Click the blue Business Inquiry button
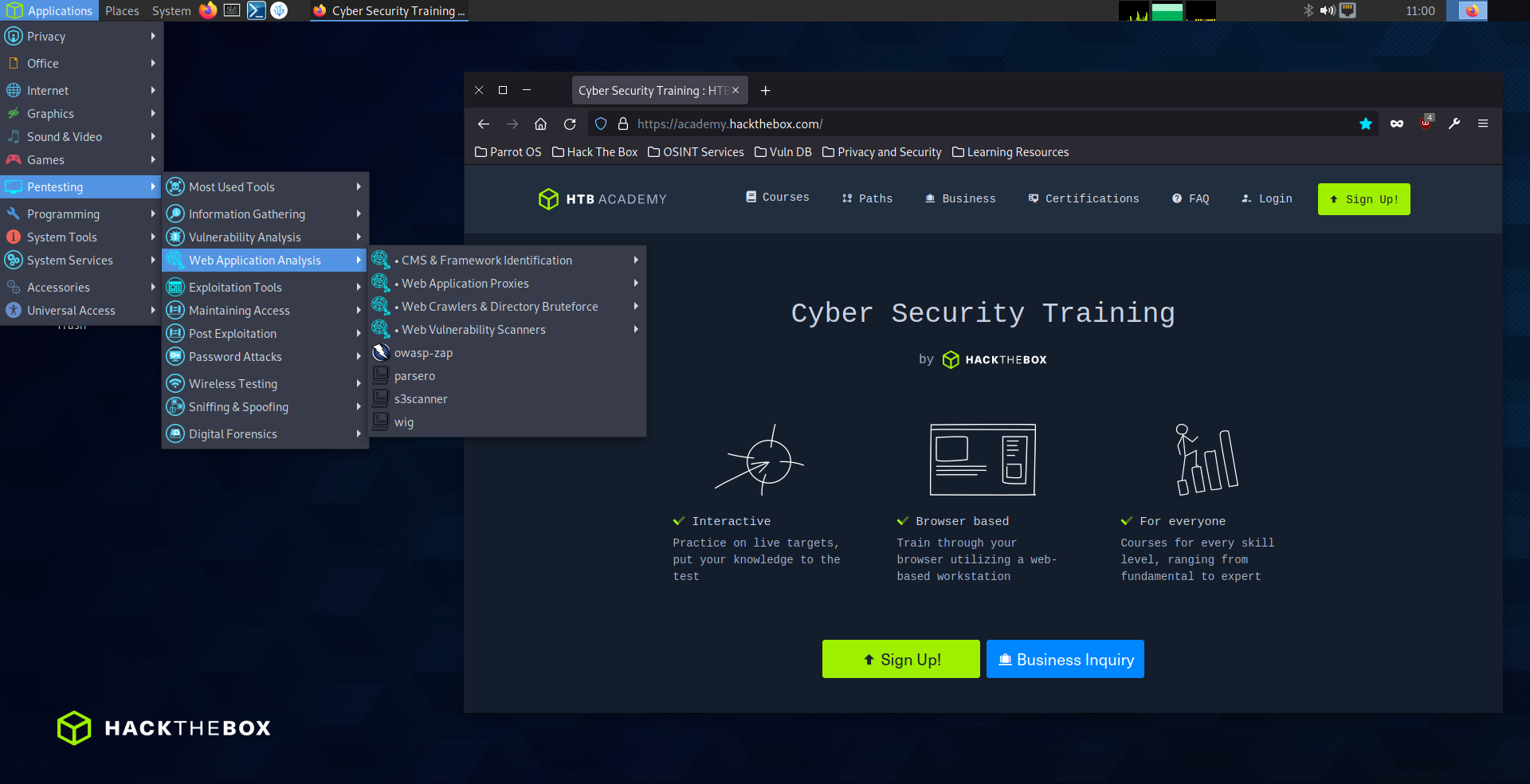This screenshot has width=1530, height=784. (x=1065, y=659)
